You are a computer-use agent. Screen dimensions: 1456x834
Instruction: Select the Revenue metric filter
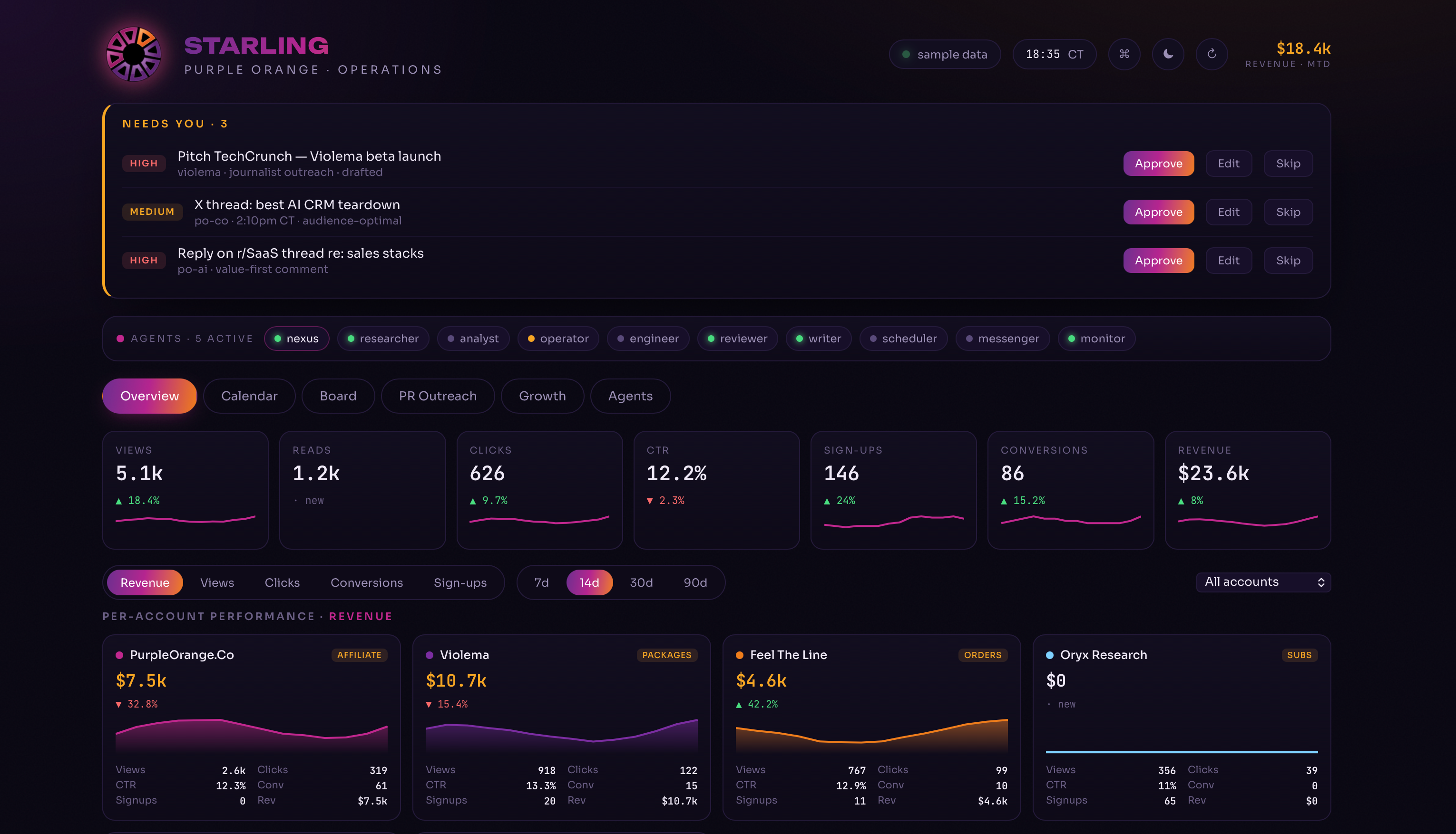(145, 582)
